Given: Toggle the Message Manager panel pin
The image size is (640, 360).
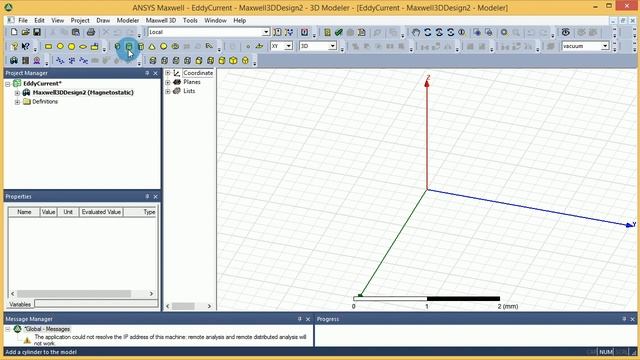Looking at the screenshot, I should (x=299, y=319).
